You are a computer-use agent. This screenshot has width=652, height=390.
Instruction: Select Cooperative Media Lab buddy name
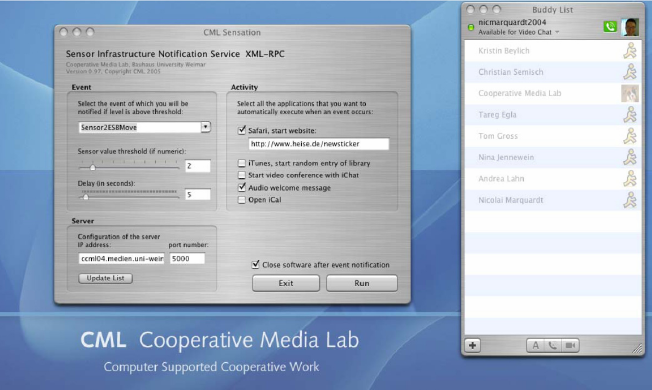tap(520, 93)
